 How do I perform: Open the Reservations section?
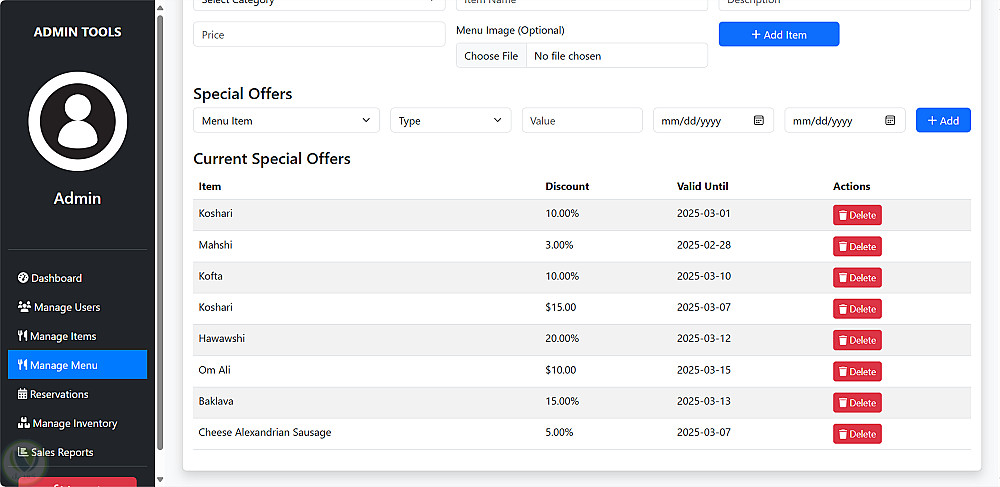59,394
